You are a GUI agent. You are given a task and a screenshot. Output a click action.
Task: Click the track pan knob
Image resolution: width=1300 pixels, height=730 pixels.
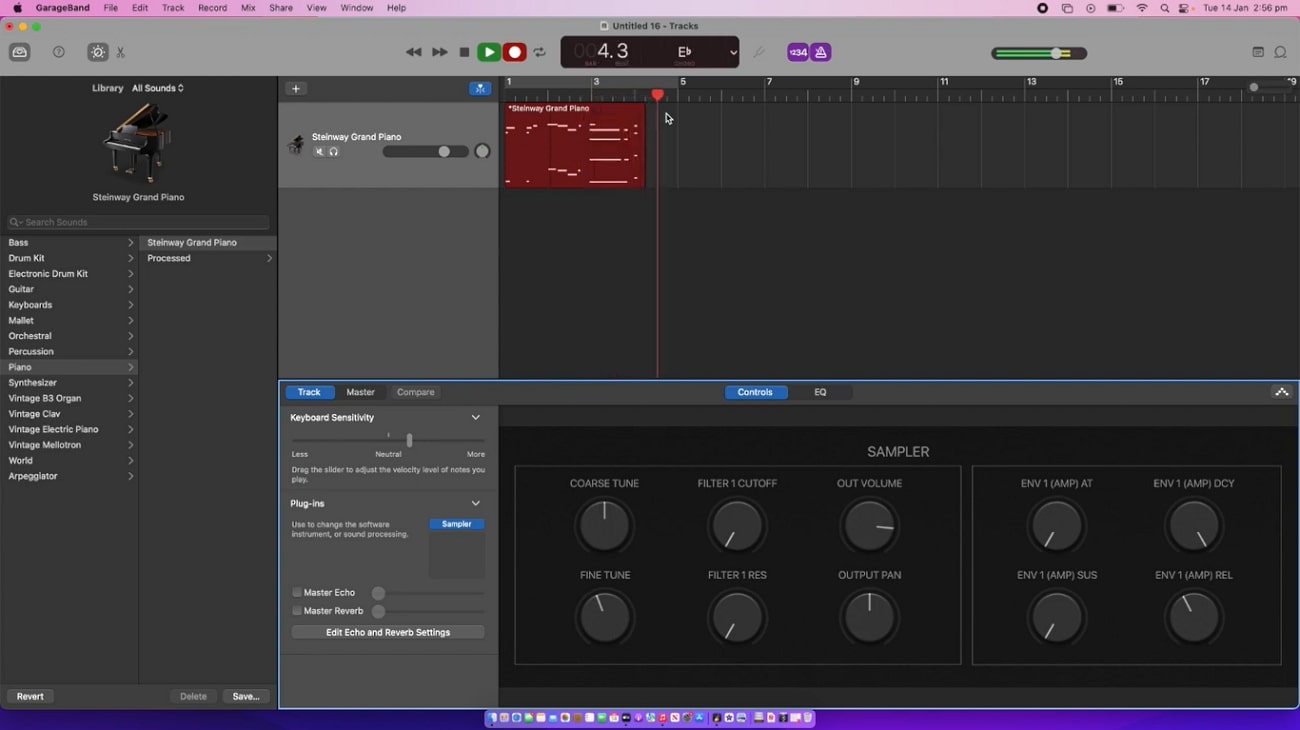point(482,152)
